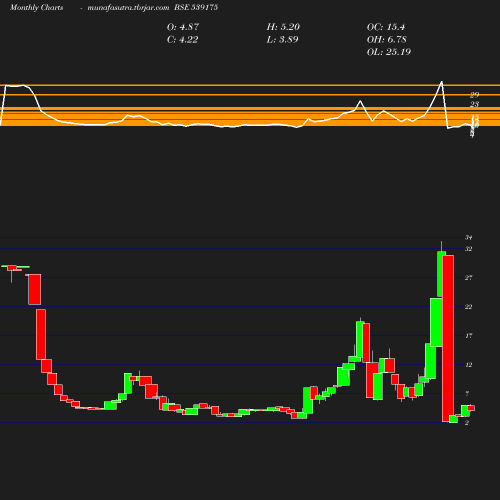The width and height of the screenshot is (500, 500).
Task: Click the 'OC: 15.4' reading
Action: 386,27
